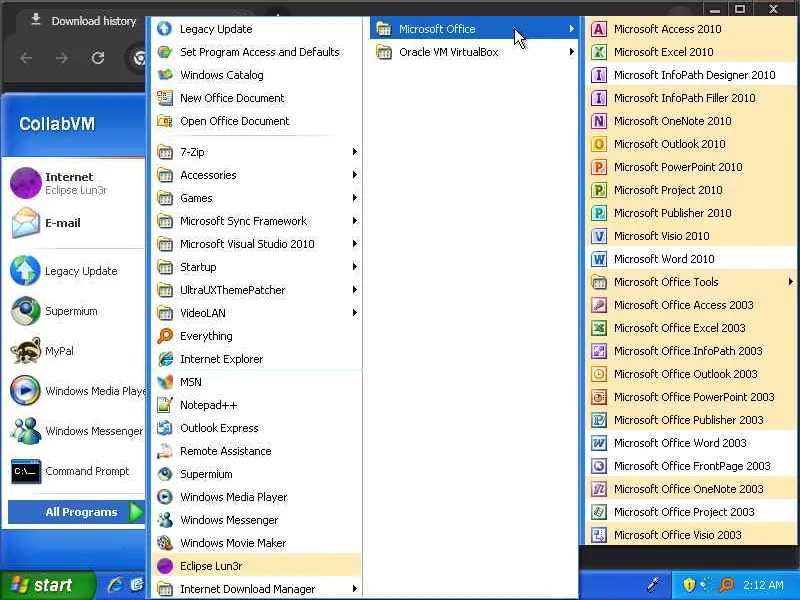Viewport: 800px width, 600px height.
Task: Open Internet Download Manager folder
Action: coord(257,589)
